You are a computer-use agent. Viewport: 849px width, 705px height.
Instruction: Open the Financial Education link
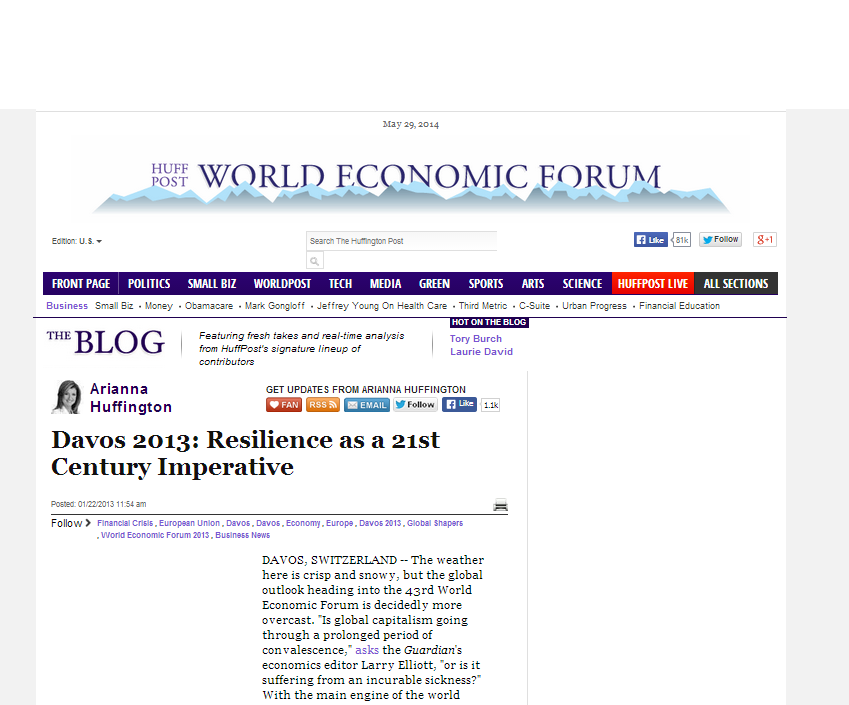pyautogui.click(x=680, y=306)
